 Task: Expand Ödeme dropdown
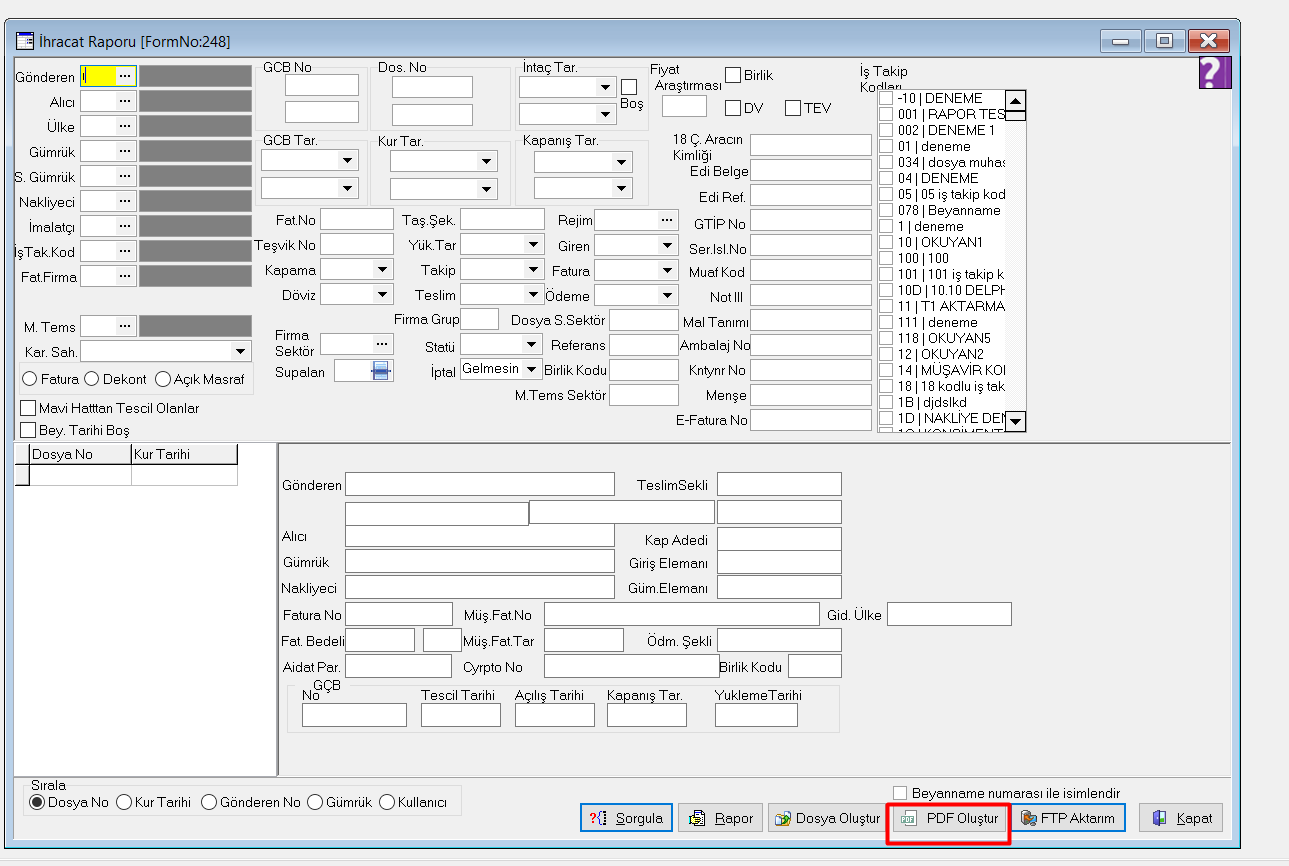[x=667, y=295]
